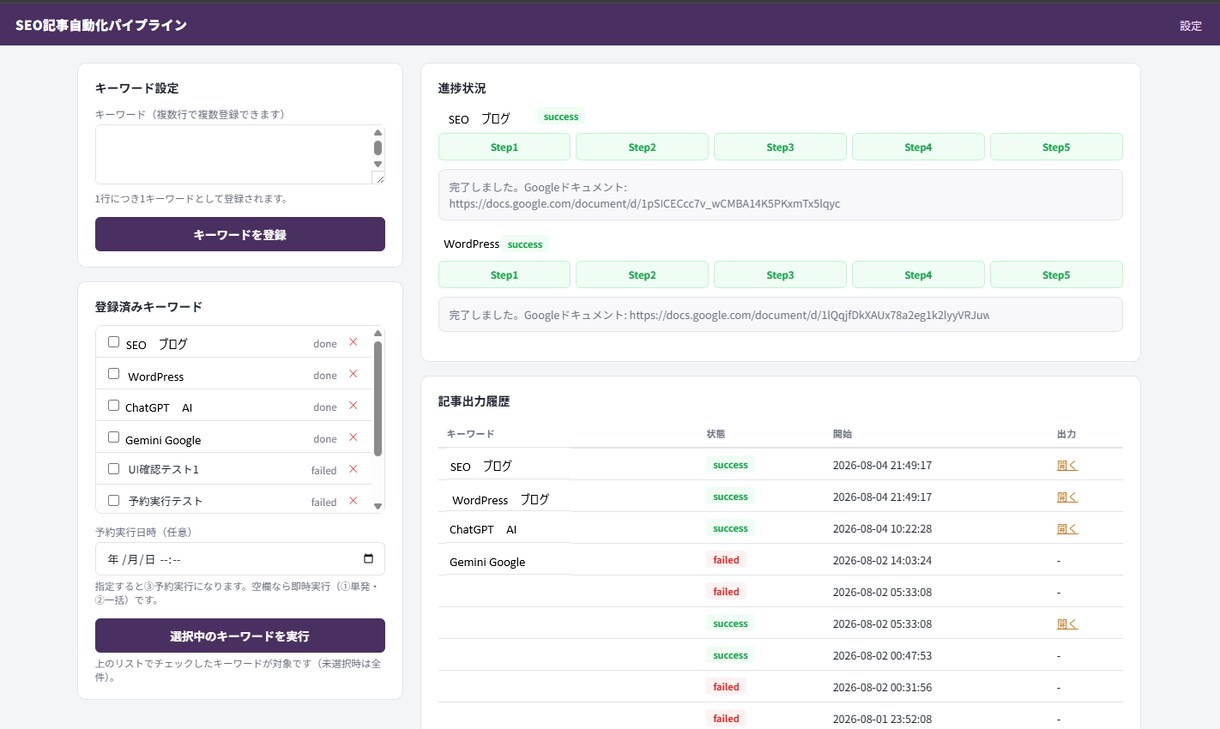Delete UI確認テスト1 keyword with red X
The image size is (1220, 729).
(353, 469)
